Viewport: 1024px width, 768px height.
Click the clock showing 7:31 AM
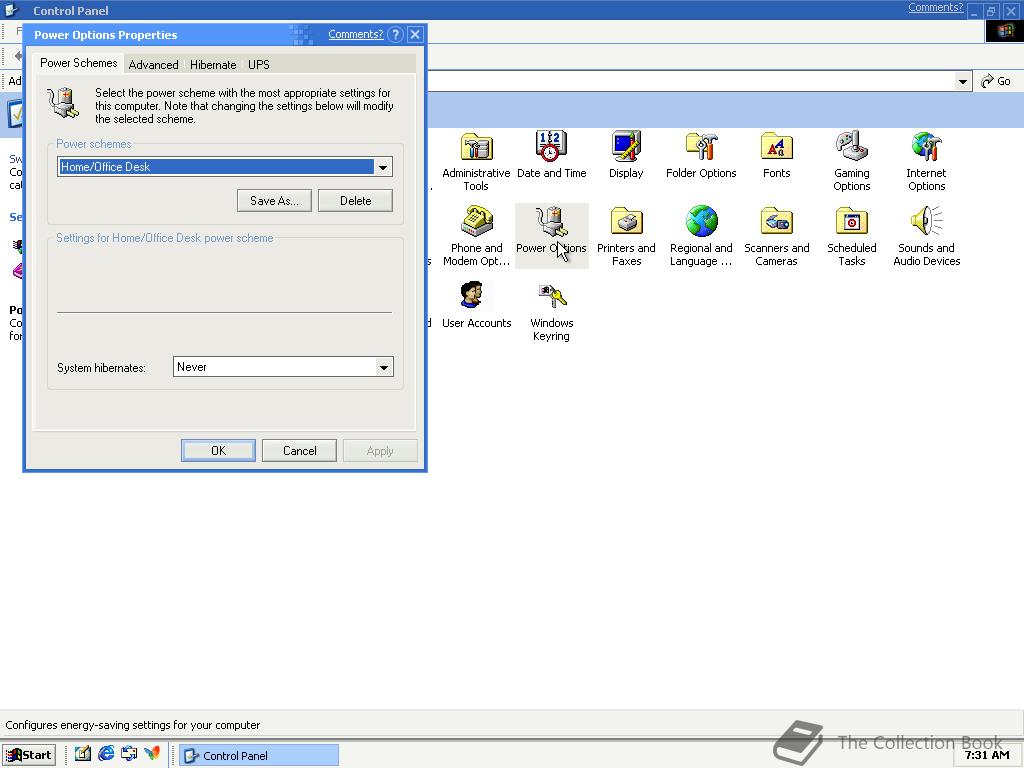(987, 755)
